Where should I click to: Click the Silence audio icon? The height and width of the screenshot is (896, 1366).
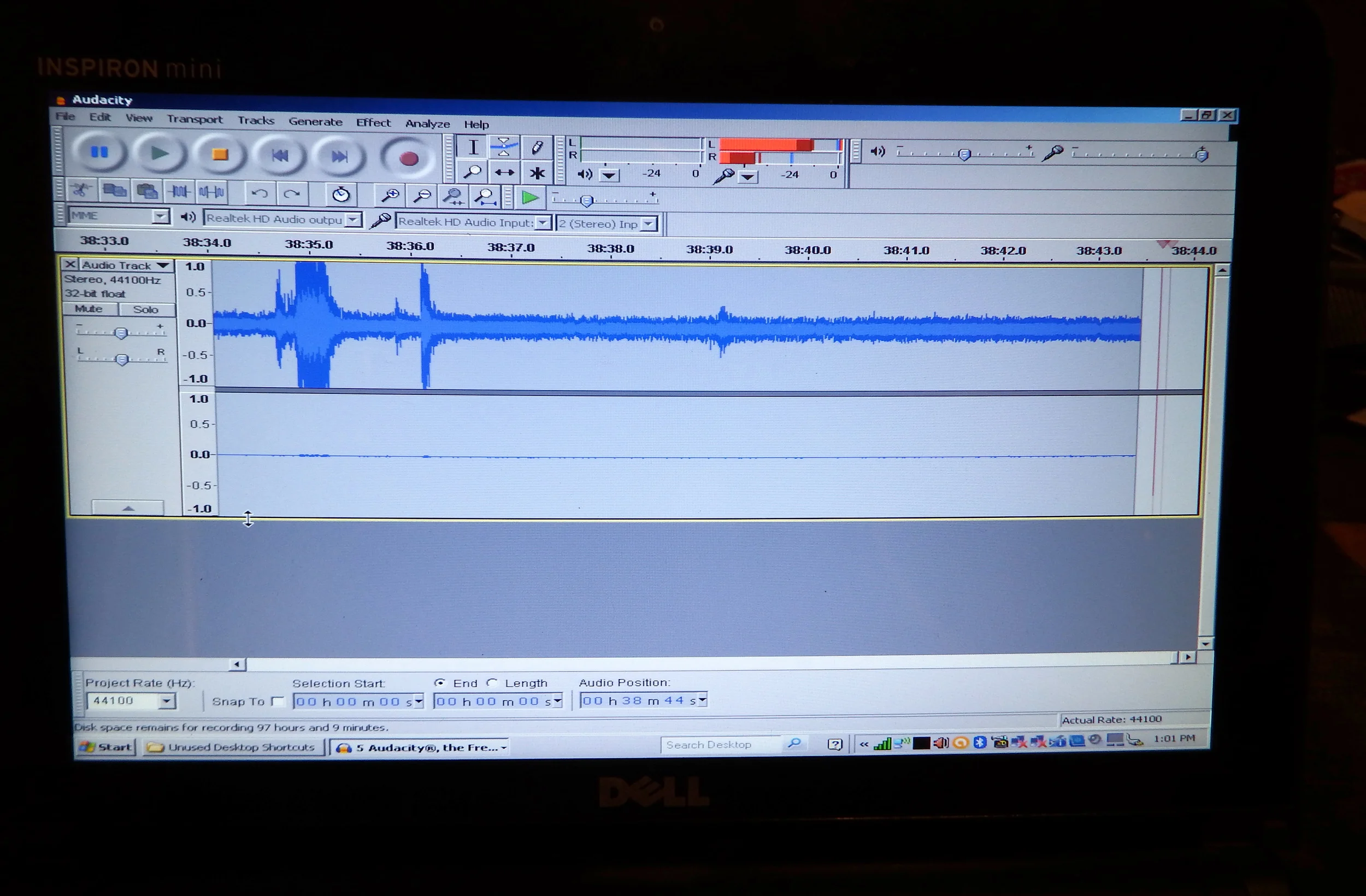click(x=211, y=192)
